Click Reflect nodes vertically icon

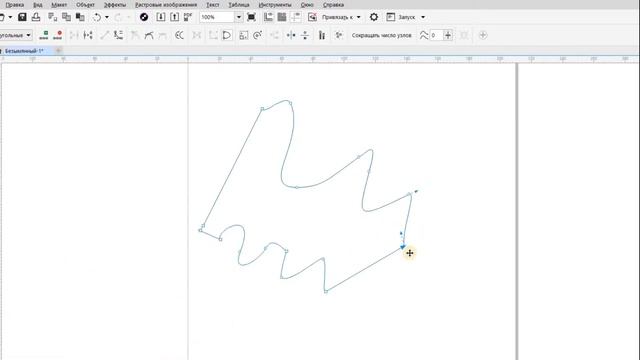tap(305, 35)
